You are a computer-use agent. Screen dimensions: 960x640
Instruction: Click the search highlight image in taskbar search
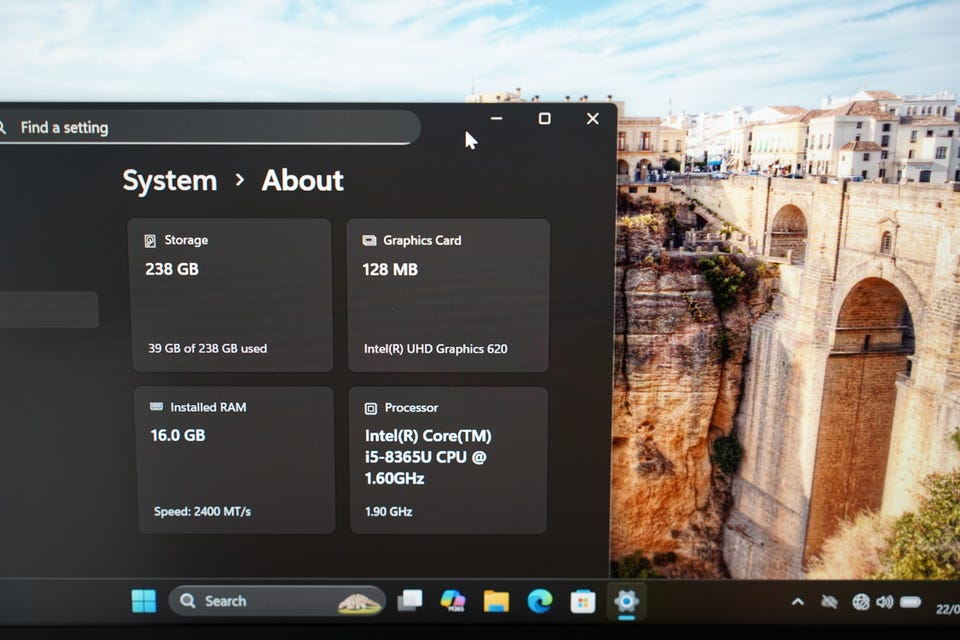(359, 603)
